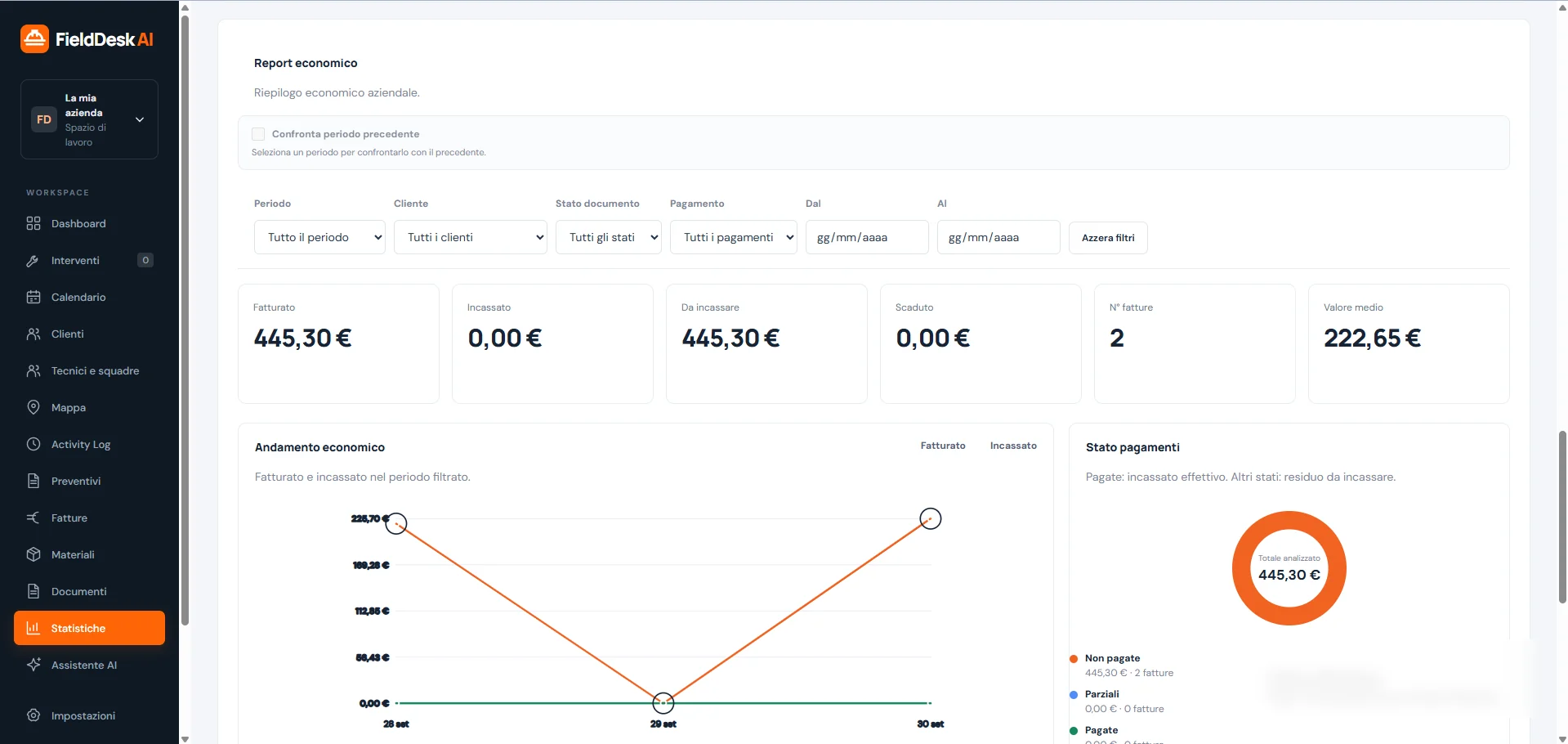Click the Mappa location pin icon
Viewport: 1568px width, 744px height.
(x=34, y=407)
